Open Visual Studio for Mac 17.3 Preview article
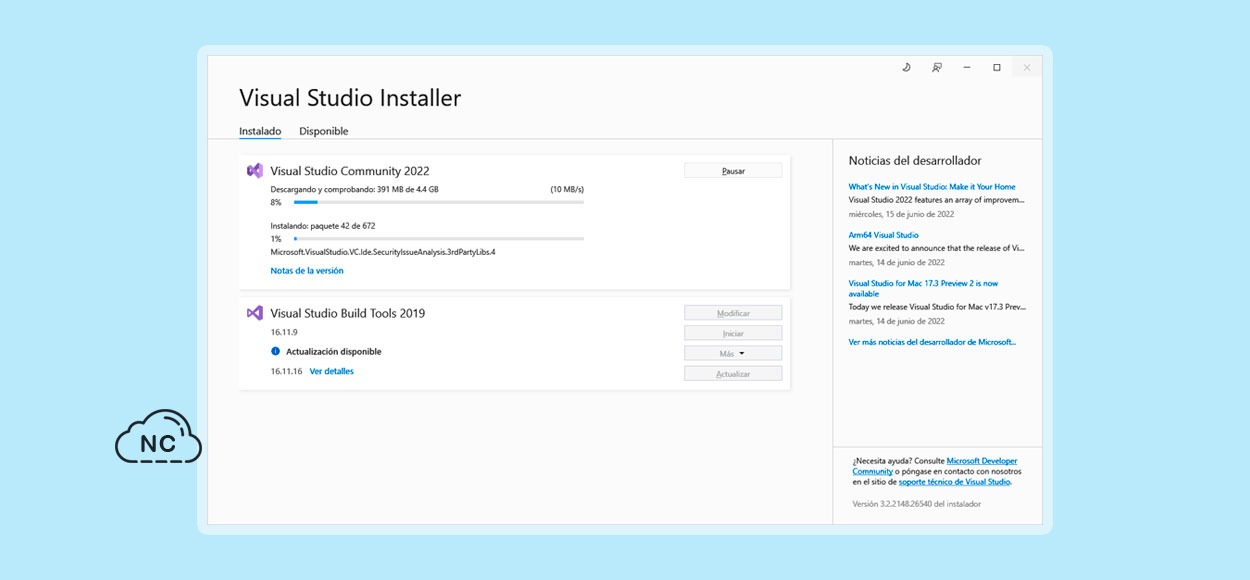1250x580 pixels. point(923,288)
